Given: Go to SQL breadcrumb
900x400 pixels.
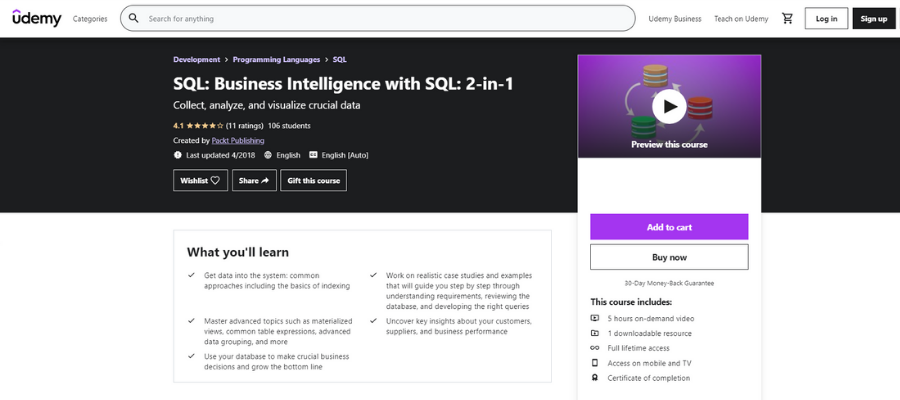Looking at the screenshot, I should click(339, 59).
